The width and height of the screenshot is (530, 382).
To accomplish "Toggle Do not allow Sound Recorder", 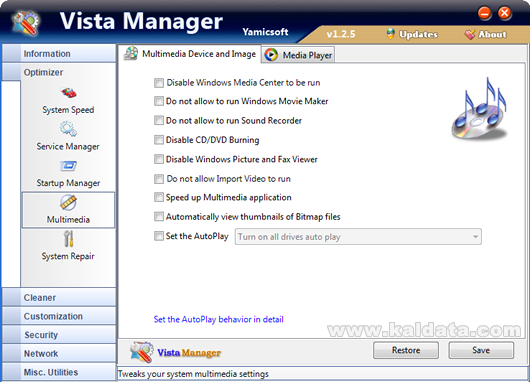I will [159, 120].
